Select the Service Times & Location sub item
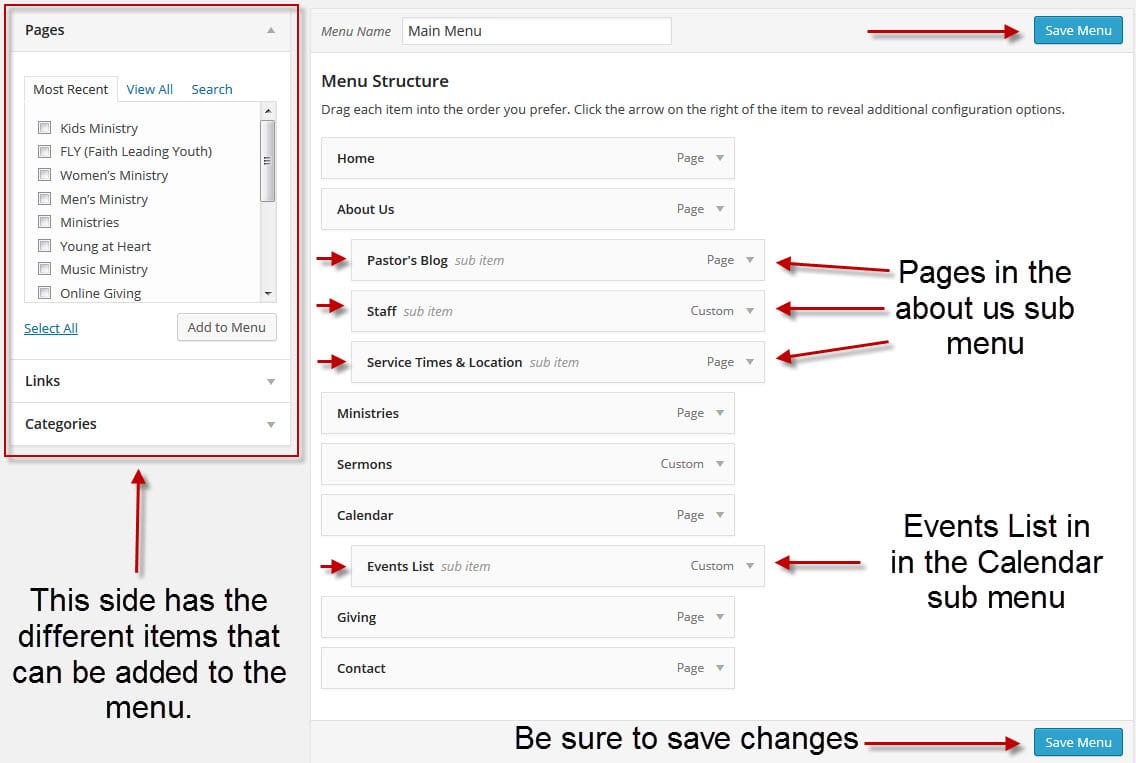 coord(558,362)
